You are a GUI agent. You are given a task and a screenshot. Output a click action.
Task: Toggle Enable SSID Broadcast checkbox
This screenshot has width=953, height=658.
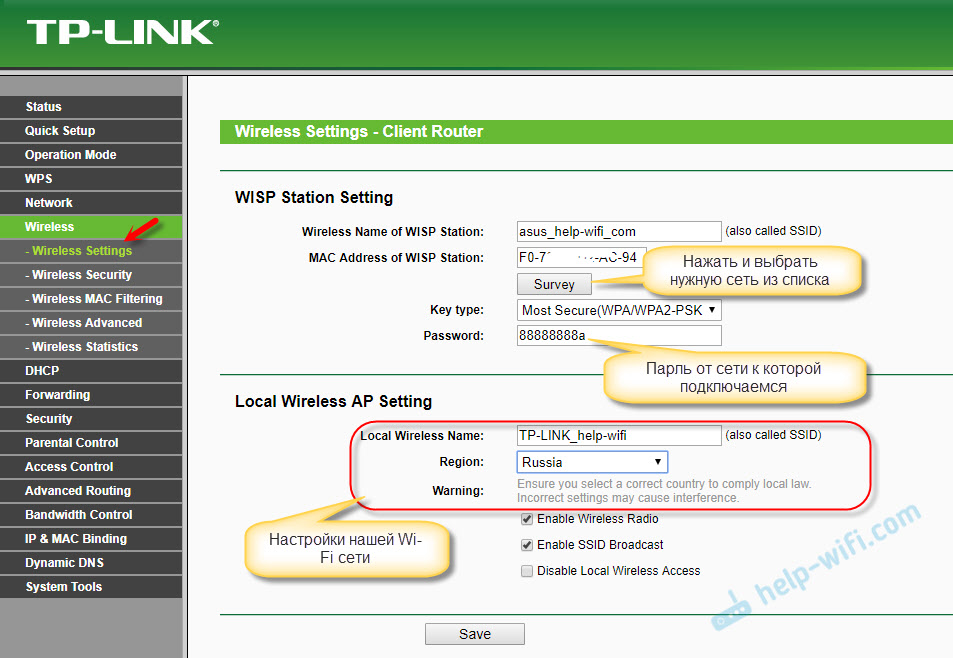click(527, 545)
